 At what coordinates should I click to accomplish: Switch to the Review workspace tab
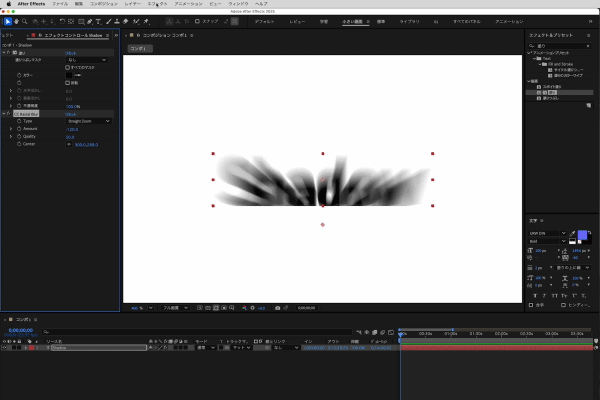(x=297, y=22)
